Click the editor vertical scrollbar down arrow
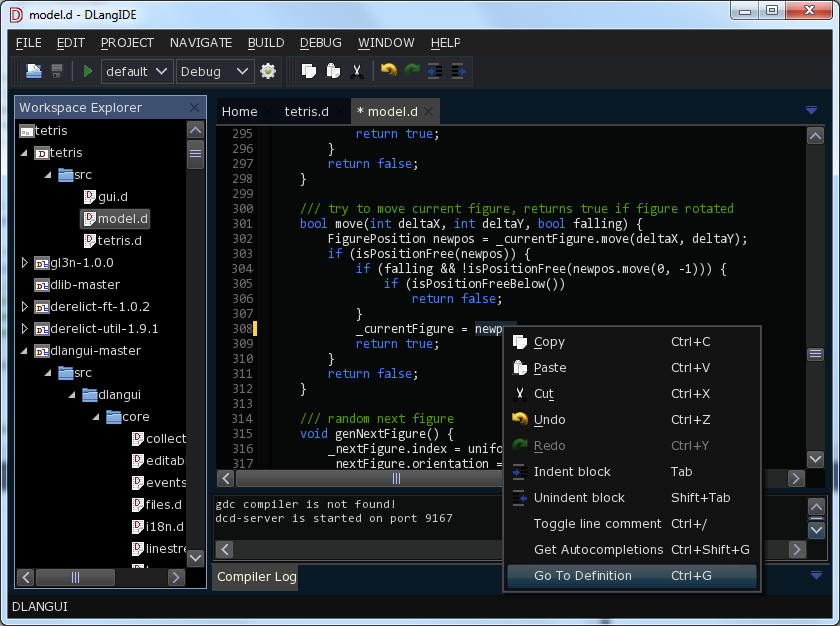Image resolution: width=840 pixels, height=626 pixels. coord(815,459)
